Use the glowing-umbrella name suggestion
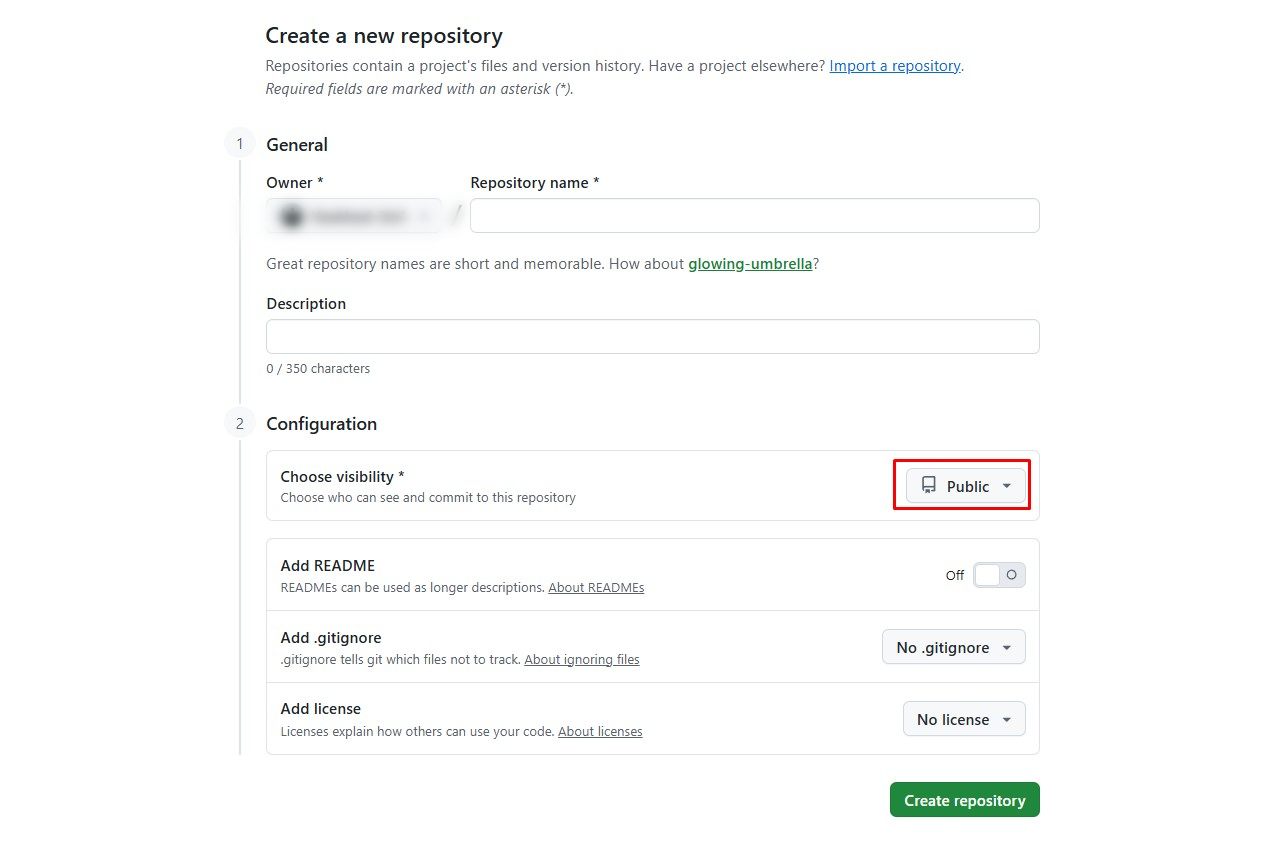1268x844 pixels. tap(749, 264)
